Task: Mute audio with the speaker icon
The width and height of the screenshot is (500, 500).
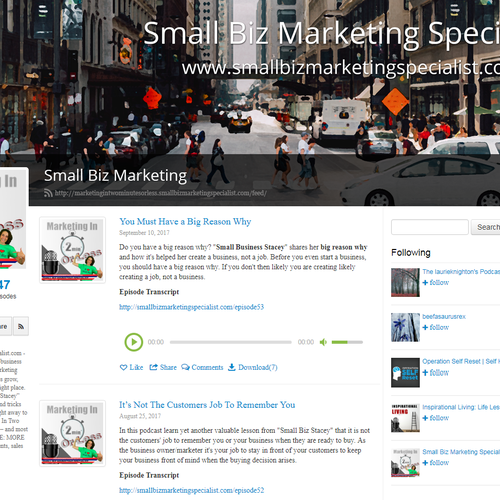Action: pos(323,342)
